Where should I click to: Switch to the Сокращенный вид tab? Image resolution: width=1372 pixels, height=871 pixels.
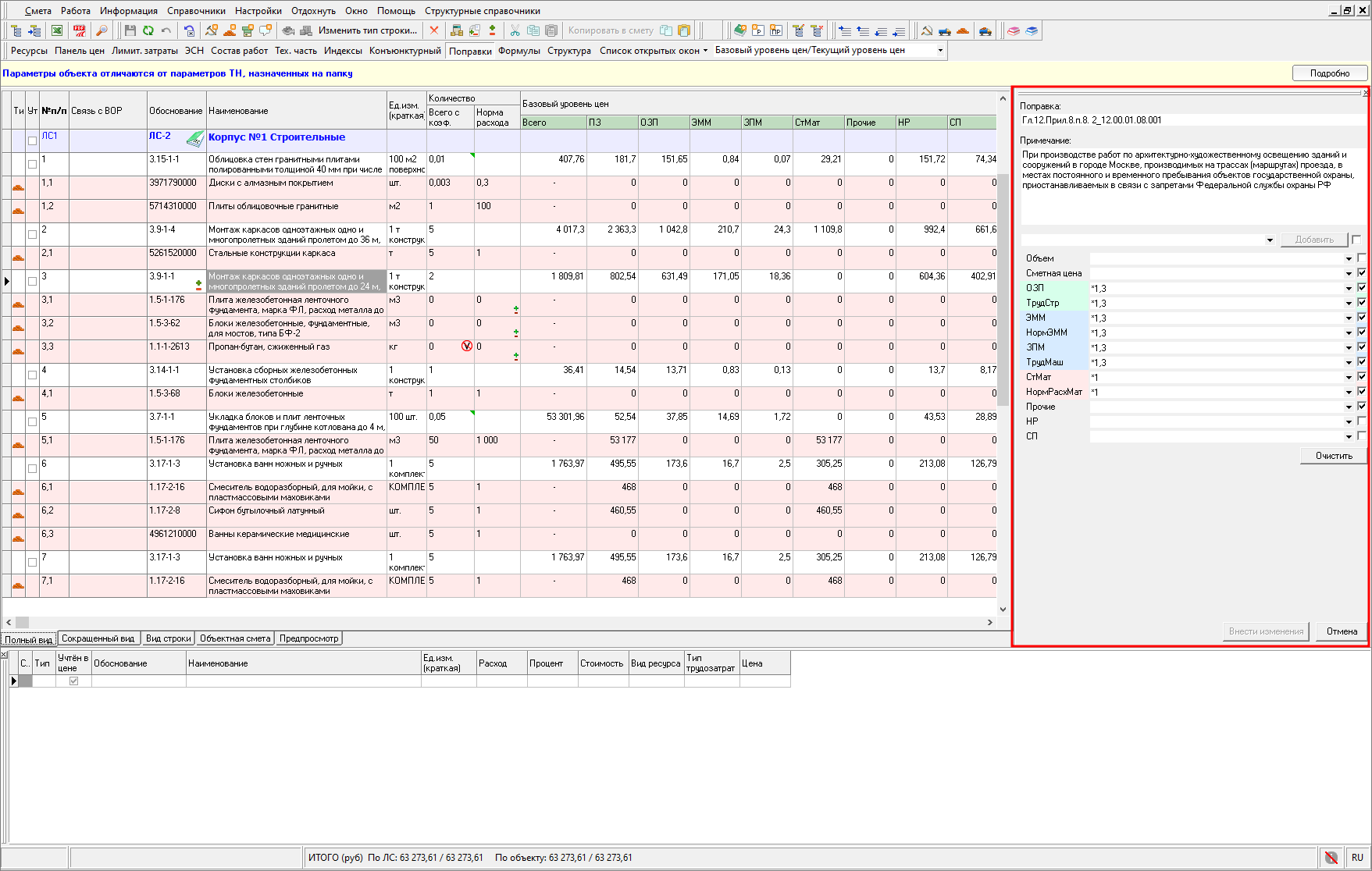[98, 638]
